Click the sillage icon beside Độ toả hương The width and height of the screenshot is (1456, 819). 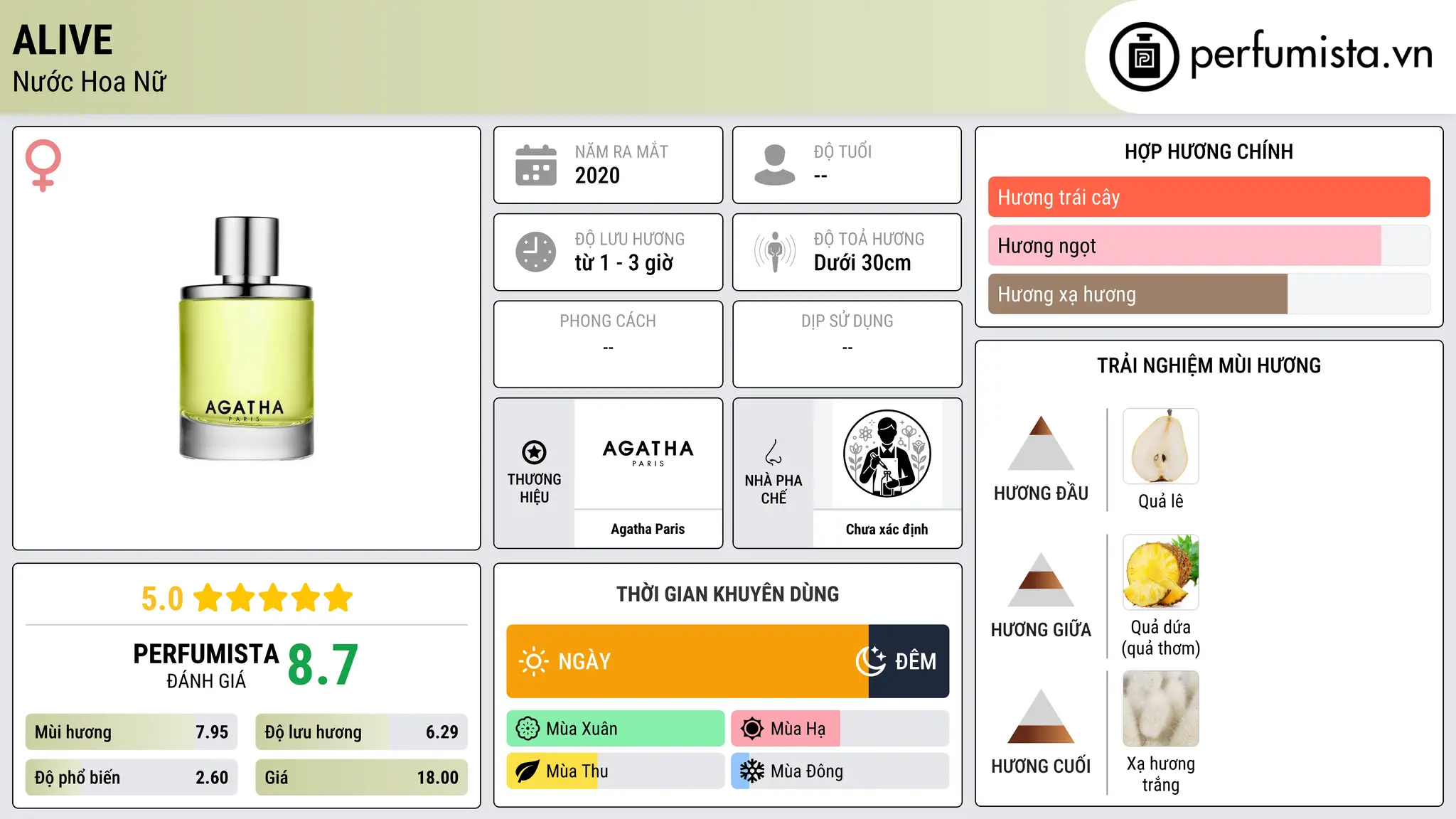(775, 252)
